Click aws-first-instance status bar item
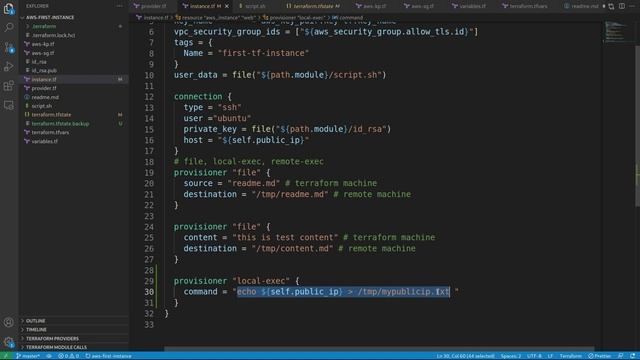The height and width of the screenshot is (360, 640). click(108, 356)
